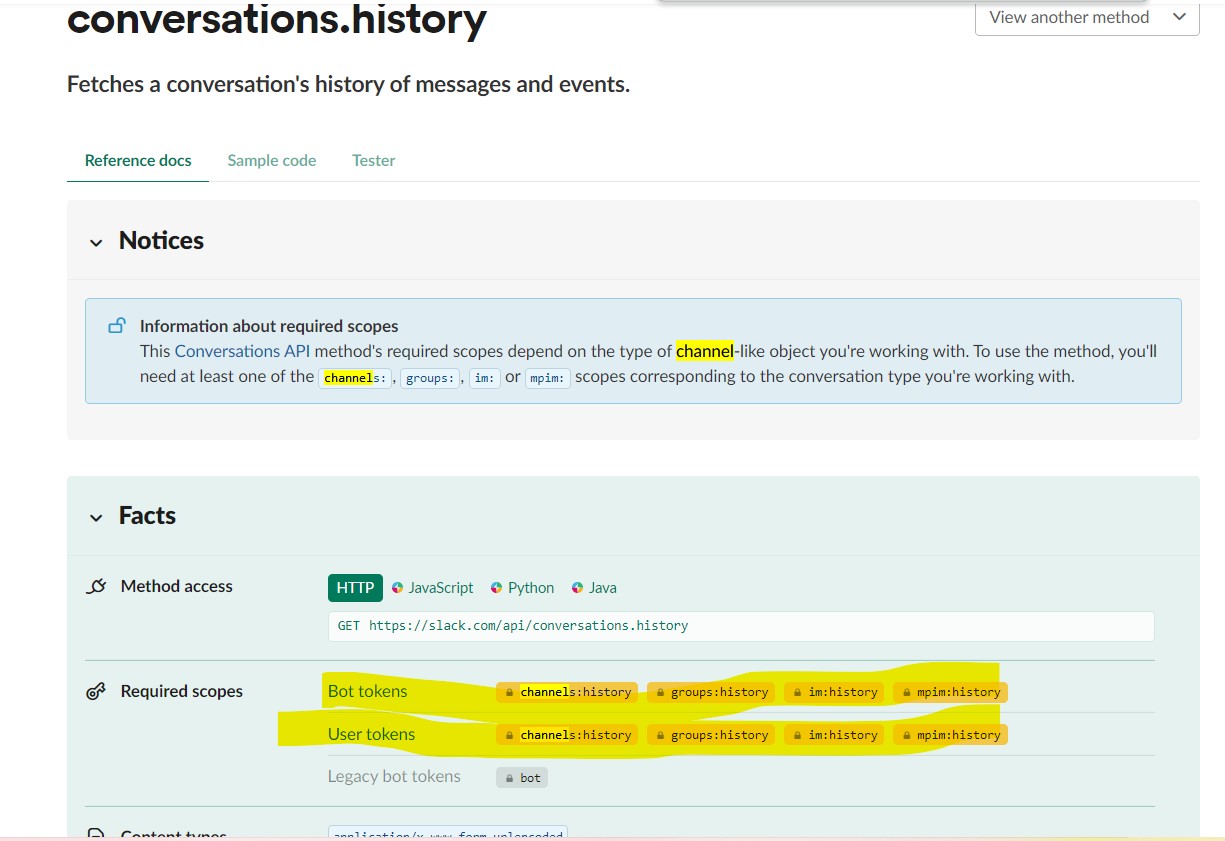Open Bot tokens mpim:history scope

point(950,692)
